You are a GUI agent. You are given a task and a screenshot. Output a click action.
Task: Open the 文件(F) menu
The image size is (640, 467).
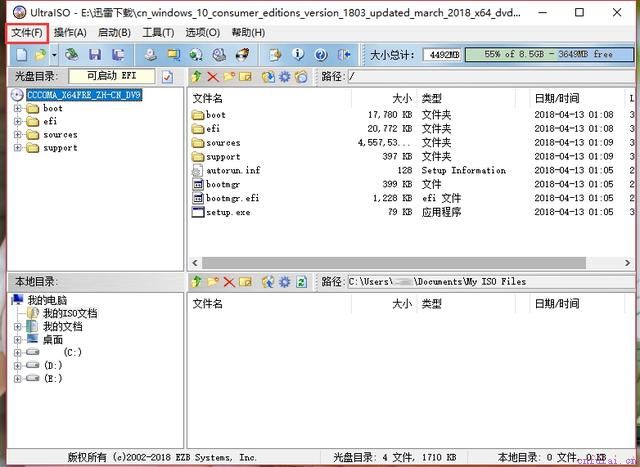pos(27,33)
